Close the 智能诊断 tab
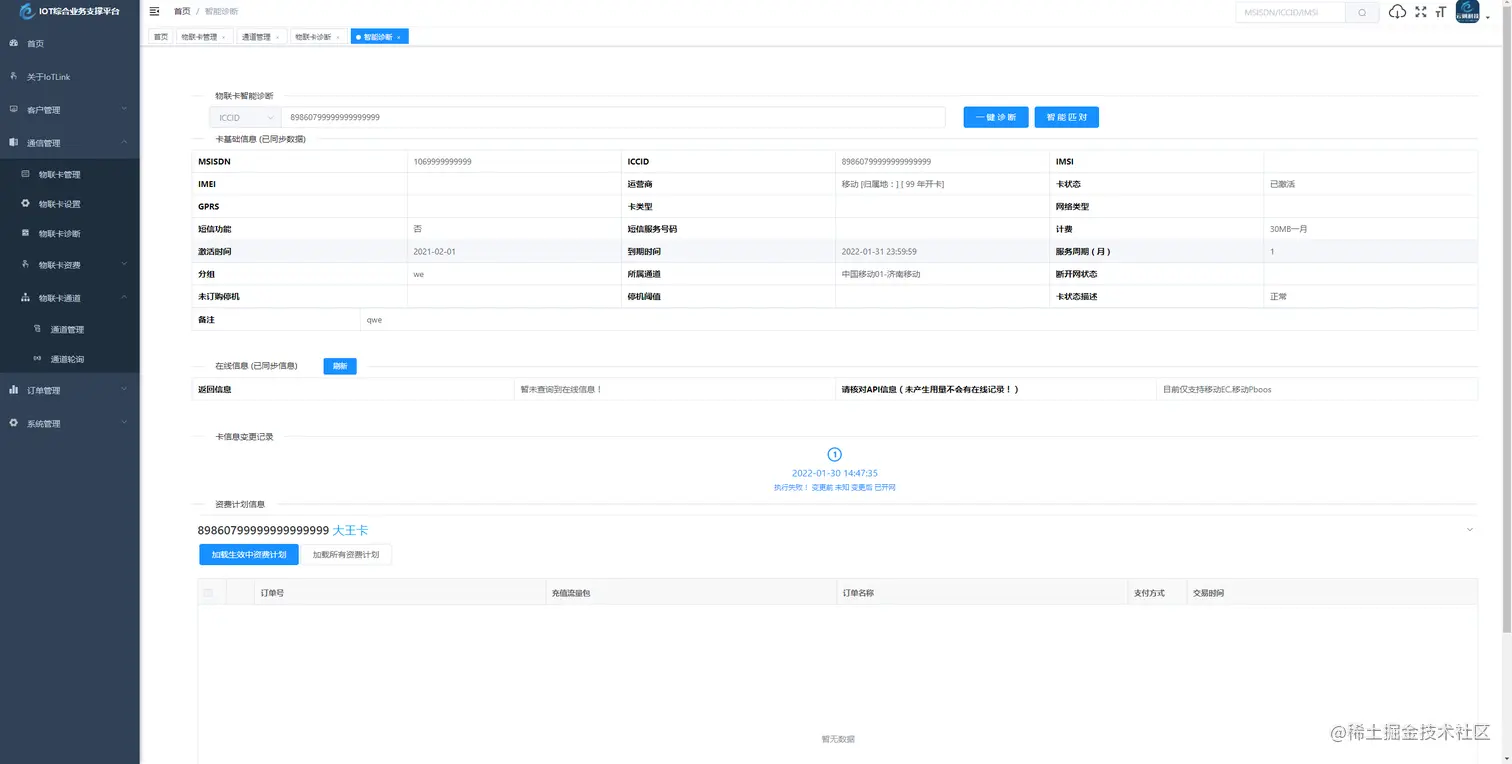The image size is (1512, 764). pyautogui.click(x=399, y=37)
